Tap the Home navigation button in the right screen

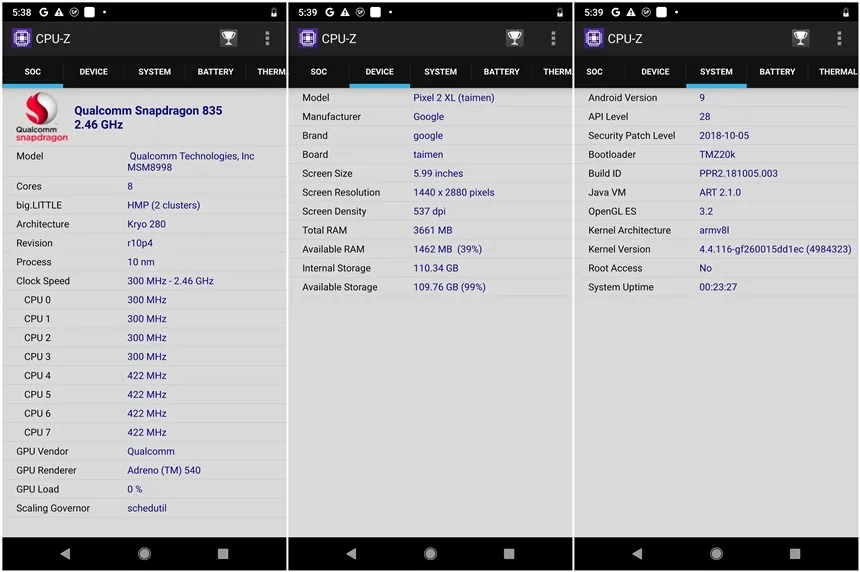pyautogui.click(x=716, y=553)
